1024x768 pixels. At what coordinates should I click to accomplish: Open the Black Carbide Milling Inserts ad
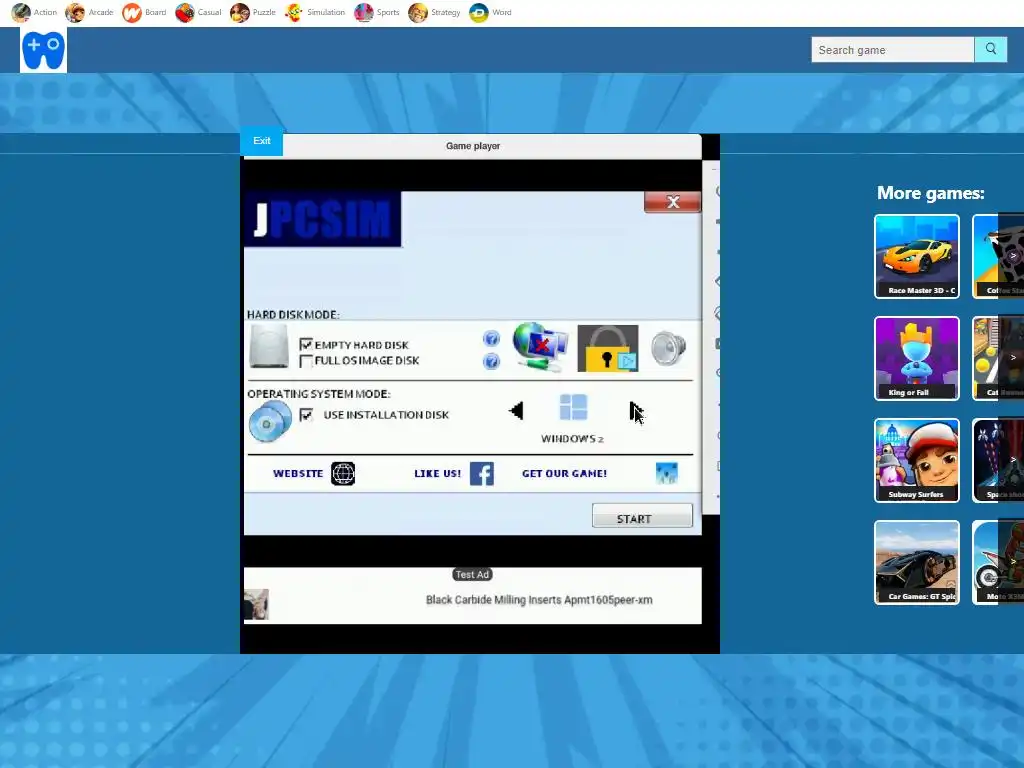click(x=539, y=600)
